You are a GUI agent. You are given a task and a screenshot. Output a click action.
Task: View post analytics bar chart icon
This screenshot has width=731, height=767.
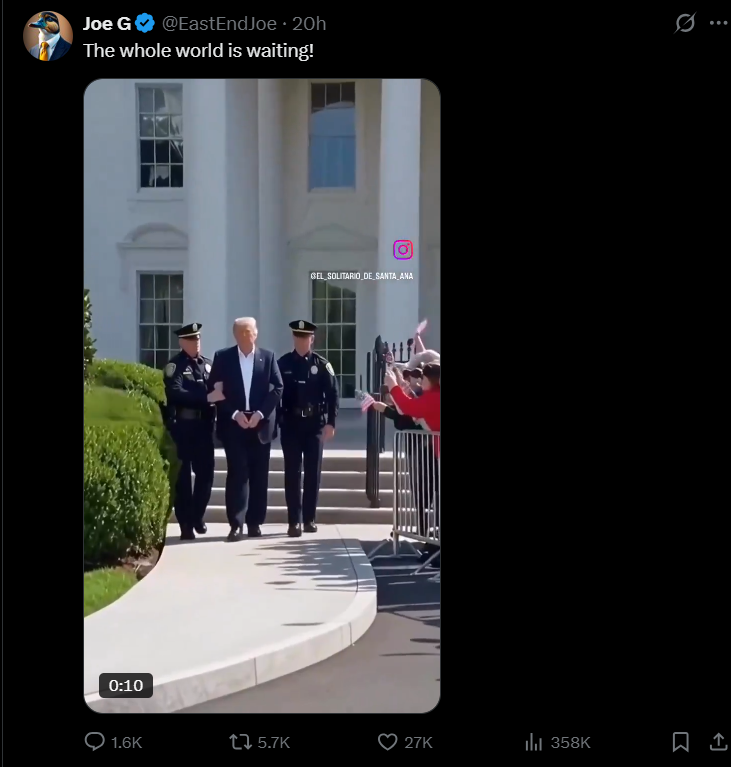pyautogui.click(x=534, y=742)
